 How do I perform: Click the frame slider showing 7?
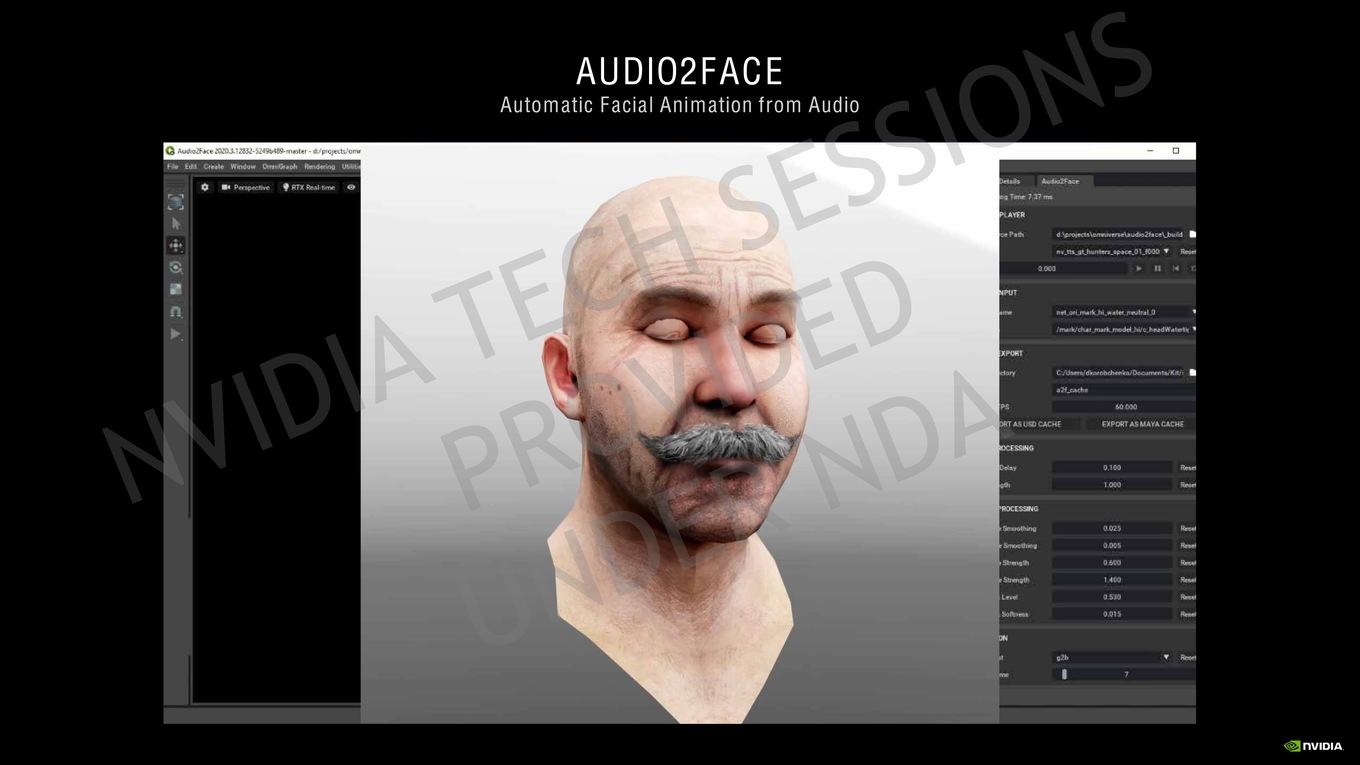click(x=1125, y=675)
